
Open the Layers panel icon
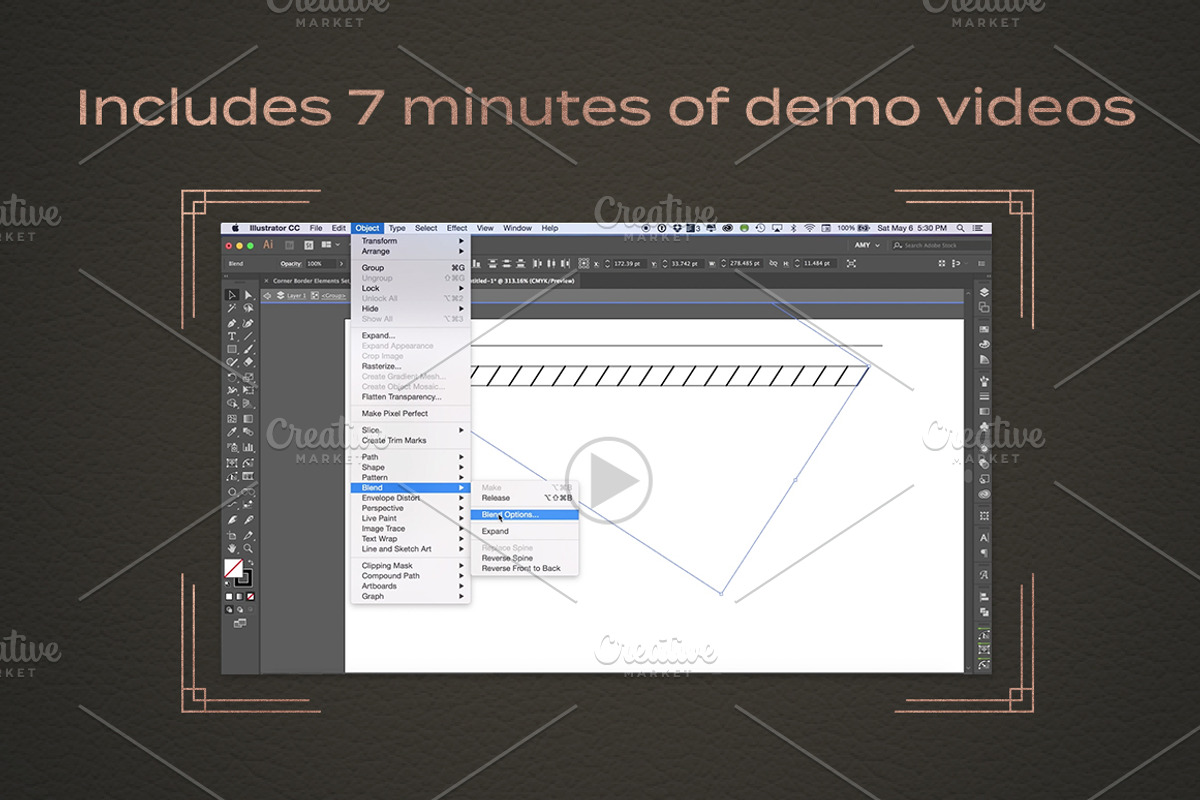pyautogui.click(x=984, y=293)
